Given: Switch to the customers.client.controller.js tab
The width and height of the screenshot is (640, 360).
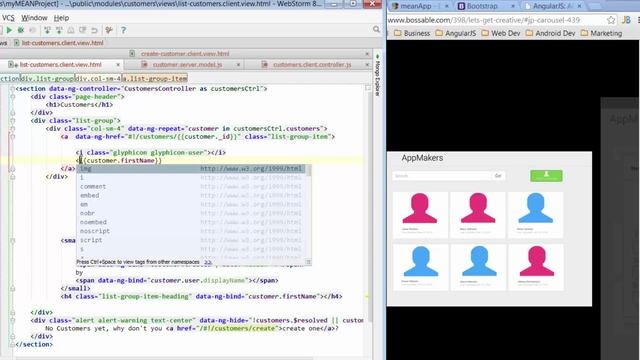Looking at the screenshot, I should [312, 64].
